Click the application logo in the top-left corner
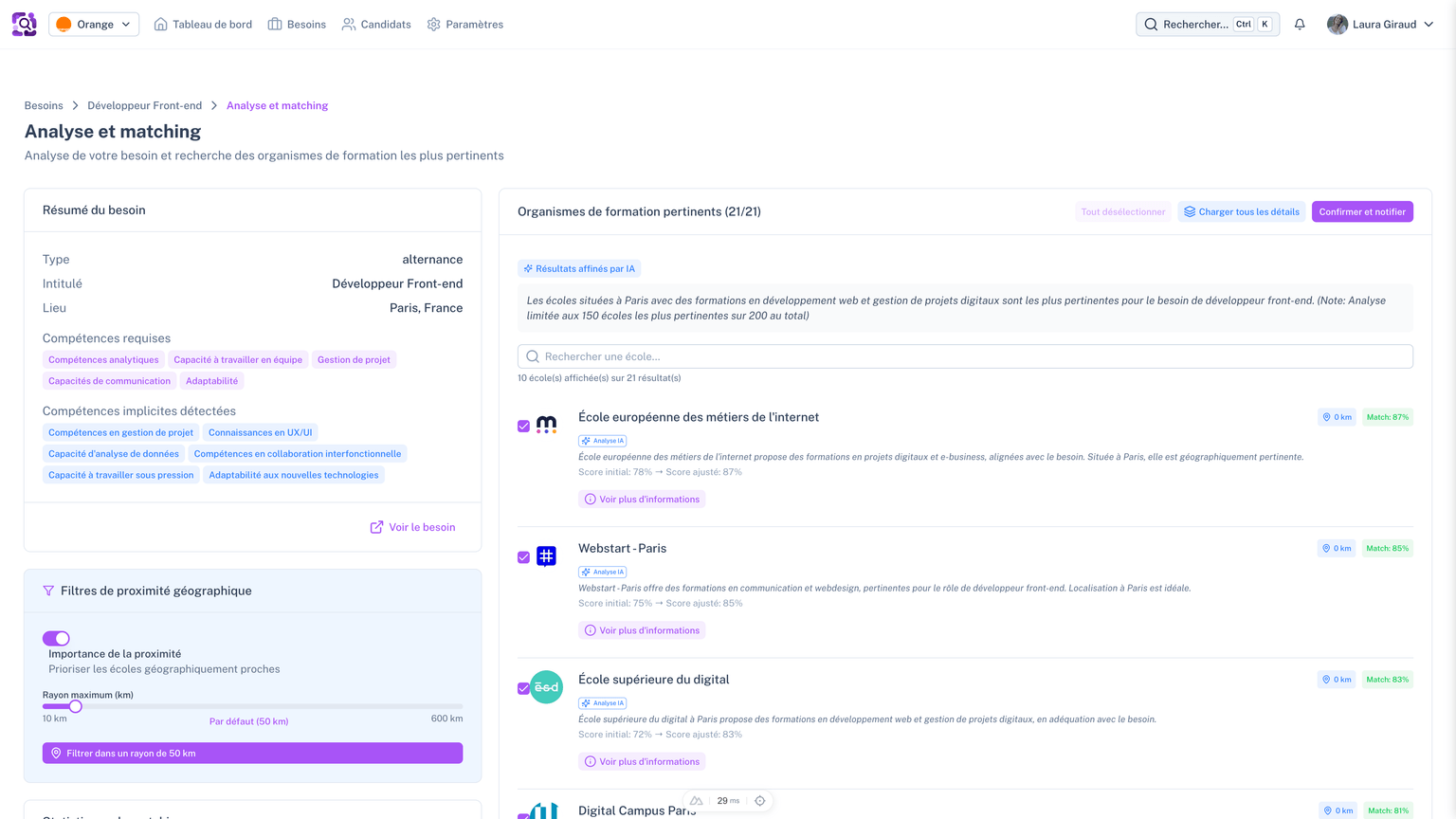1456x819 pixels. pos(24,24)
